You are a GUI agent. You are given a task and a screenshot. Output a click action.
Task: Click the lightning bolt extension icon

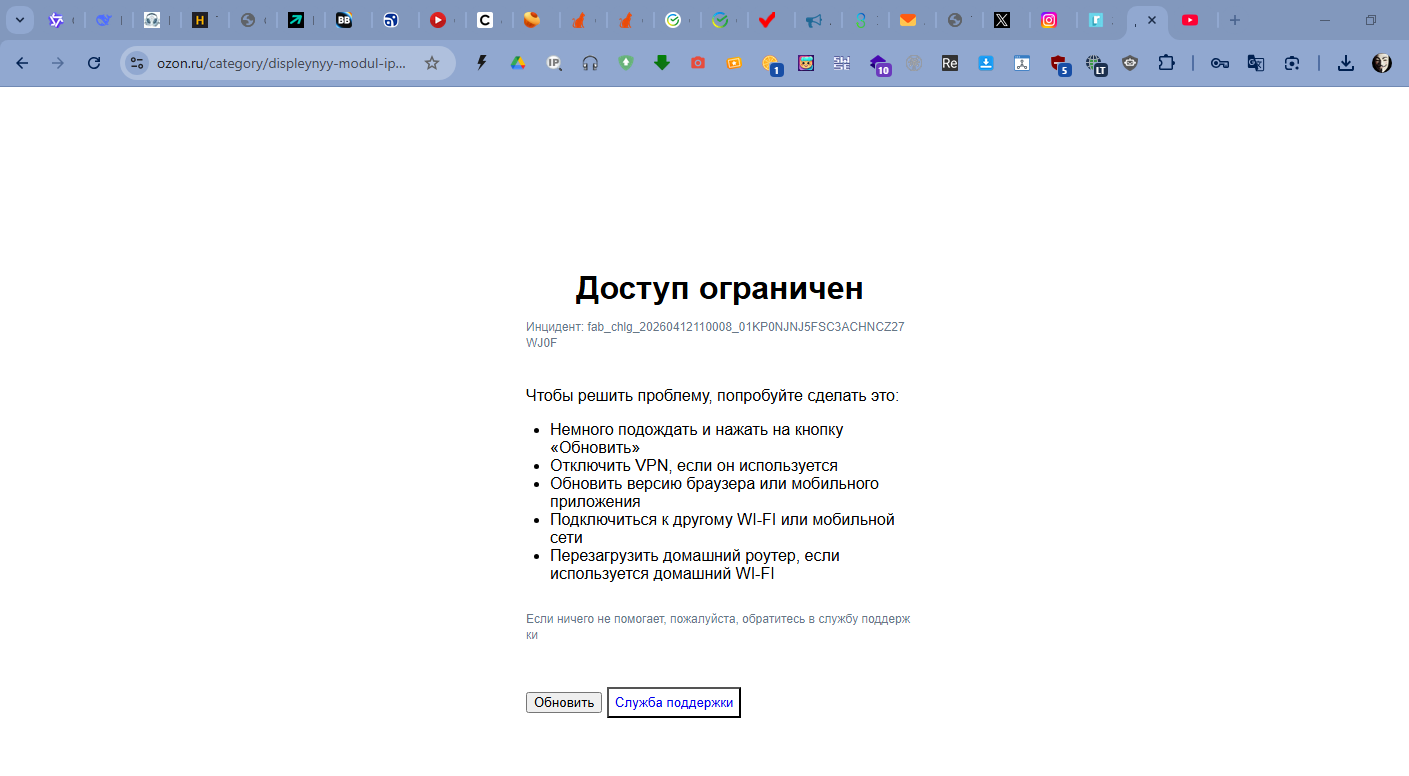[x=482, y=63]
